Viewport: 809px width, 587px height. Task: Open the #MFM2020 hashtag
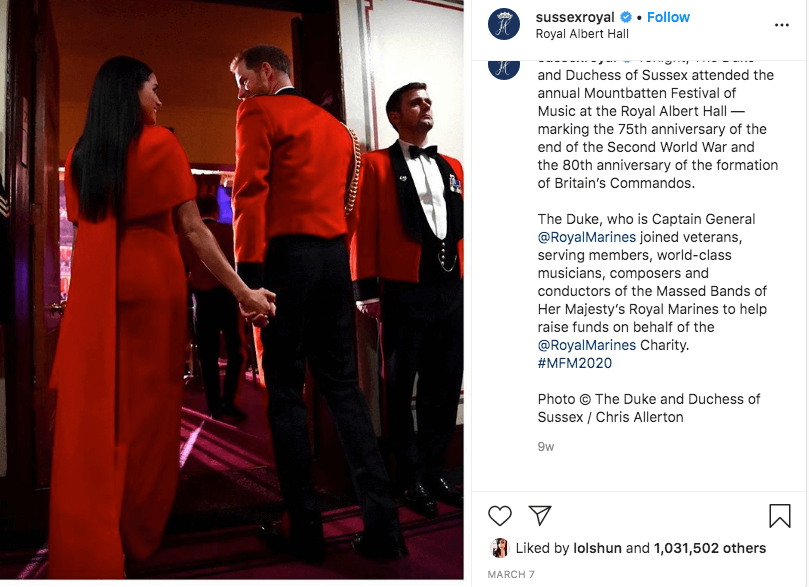click(574, 363)
